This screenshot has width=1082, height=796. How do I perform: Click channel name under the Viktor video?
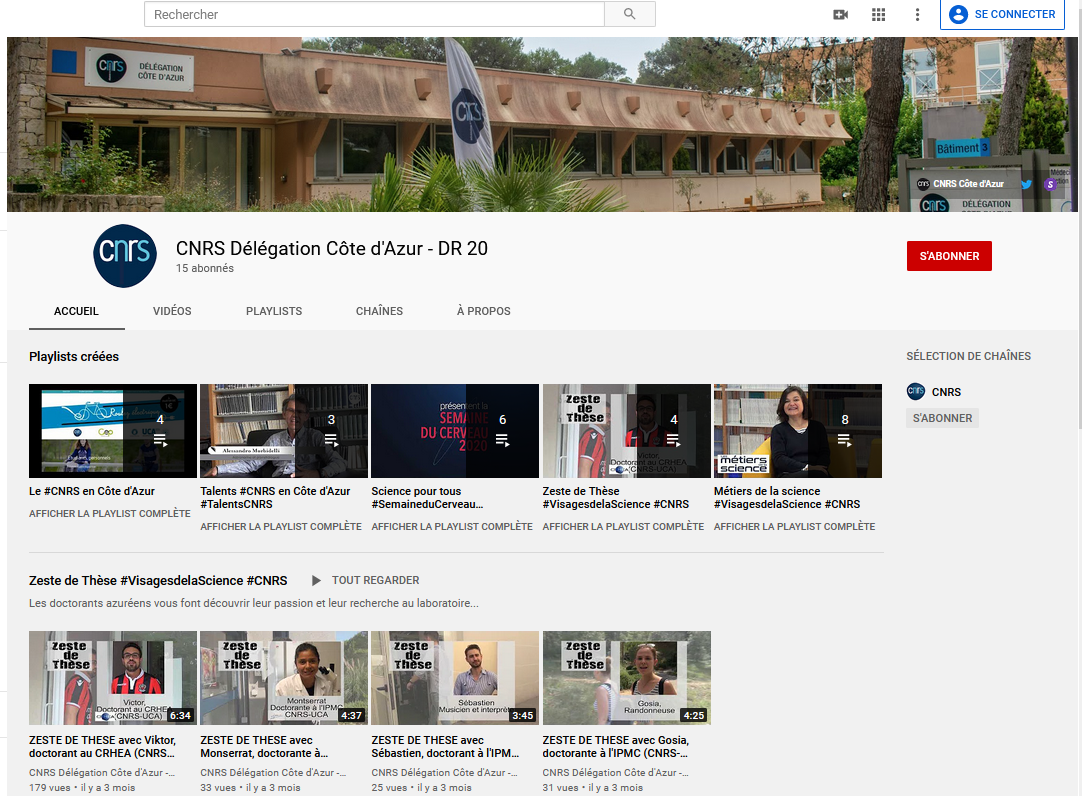tap(102, 773)
